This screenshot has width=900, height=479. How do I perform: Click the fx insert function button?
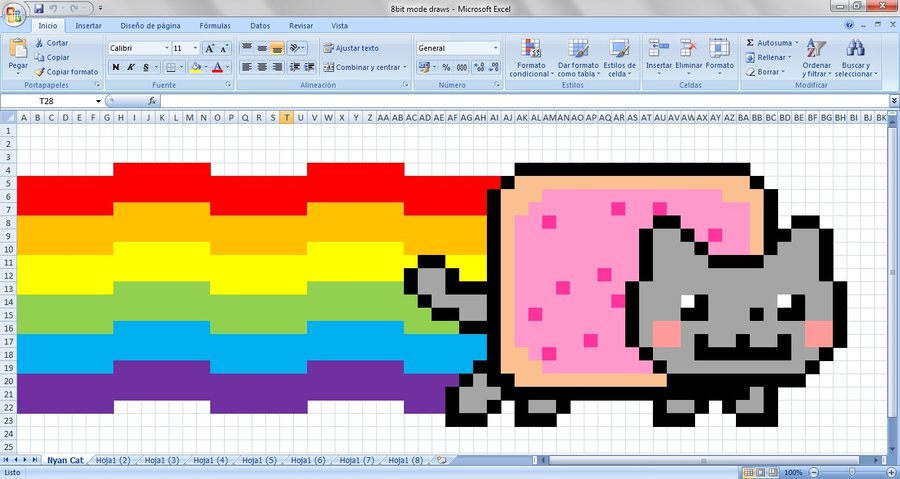point(152,101)
